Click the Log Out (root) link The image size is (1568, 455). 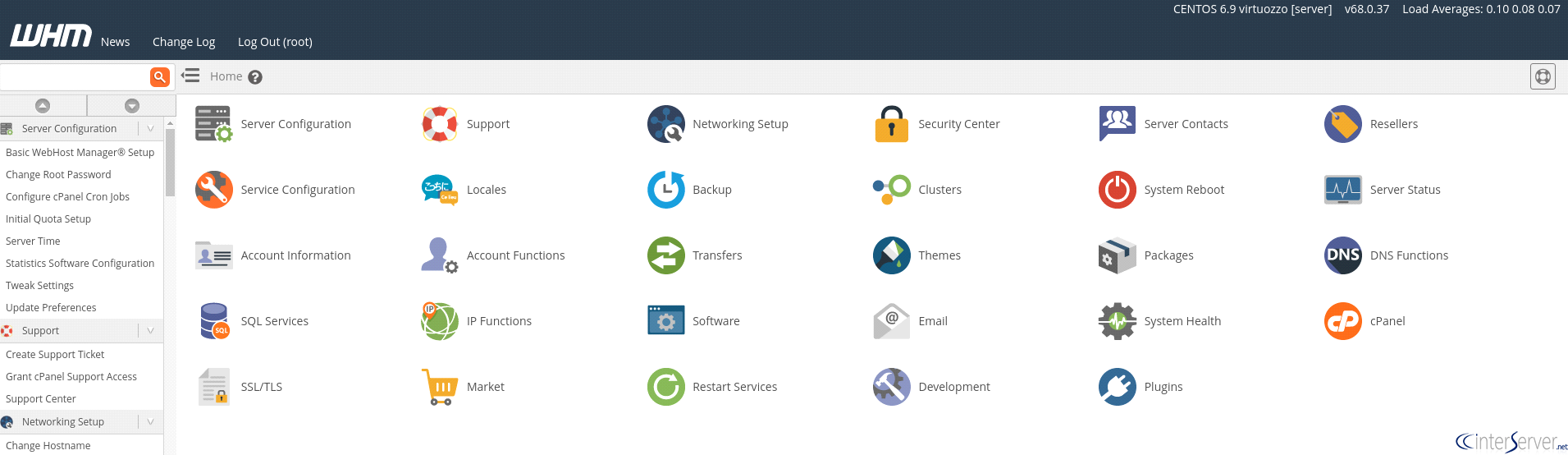pos(275,42)
